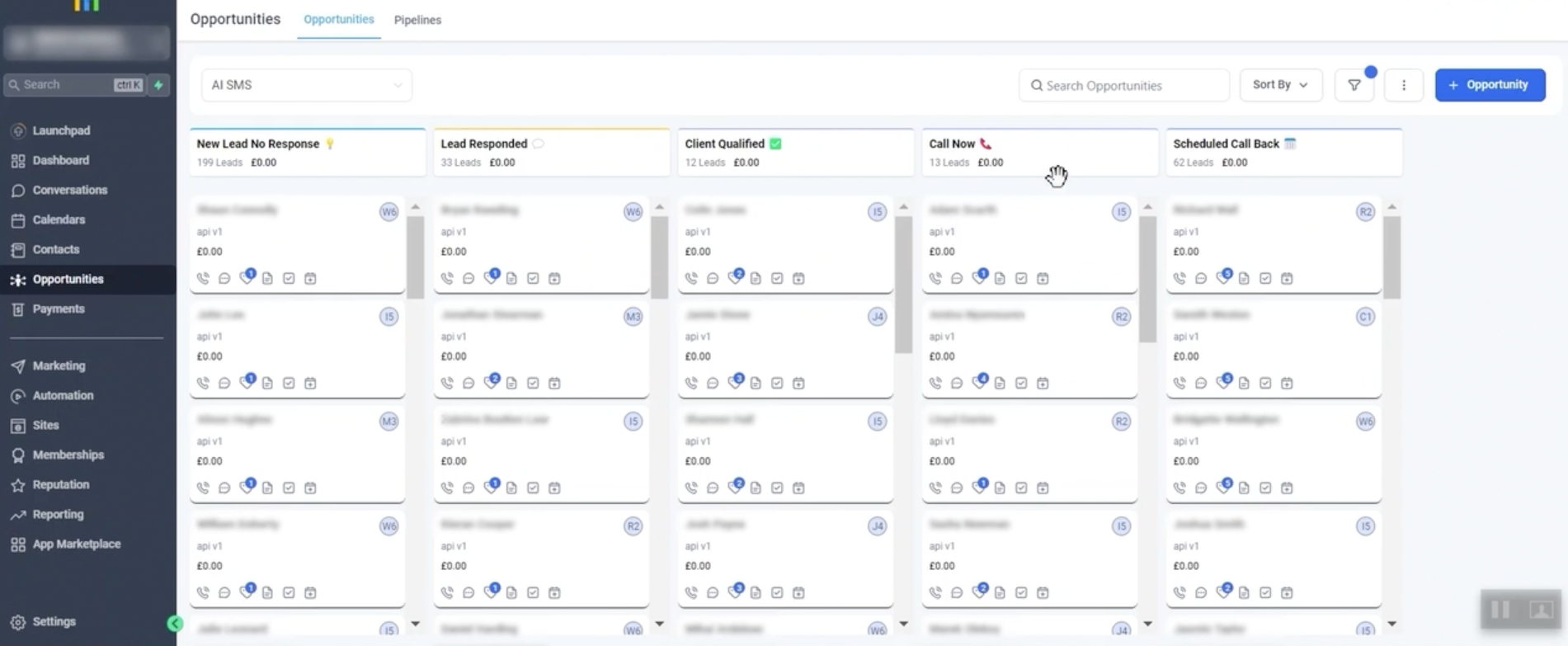Click up arrow of Call Now scrollbar
Image resolution: width=1568 pixels, height=646 pixels.
tap(1147, 207)
